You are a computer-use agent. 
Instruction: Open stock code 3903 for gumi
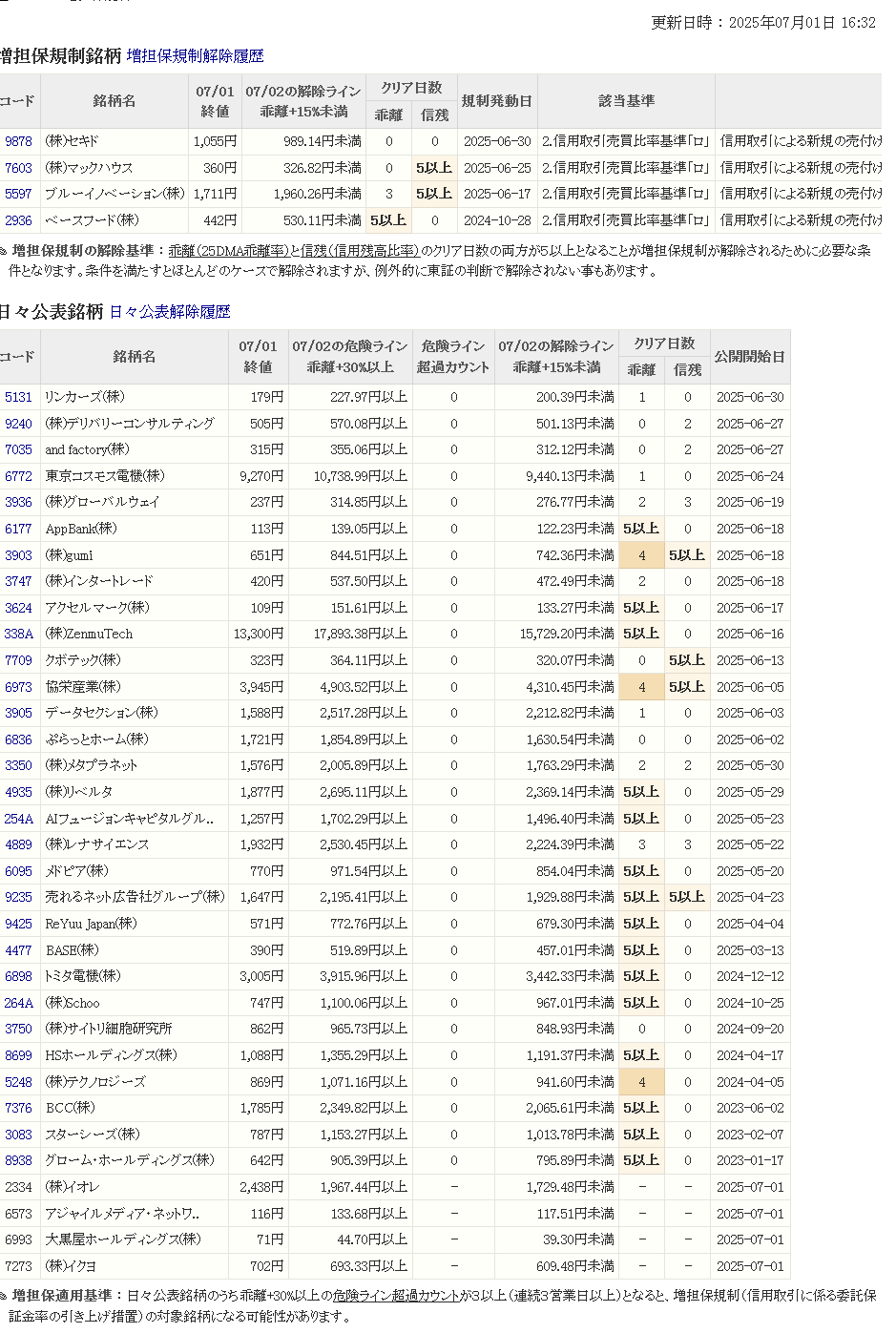(x=18, y=555)
